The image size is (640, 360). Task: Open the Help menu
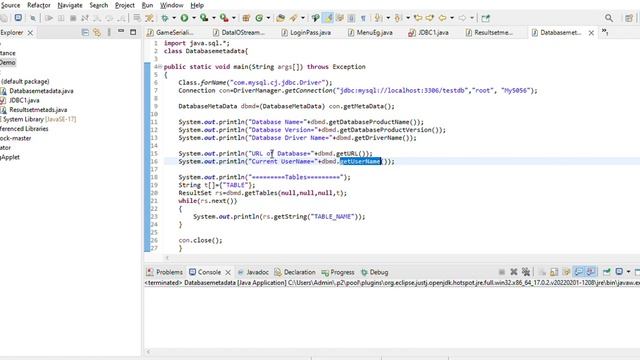coord(197,5)
